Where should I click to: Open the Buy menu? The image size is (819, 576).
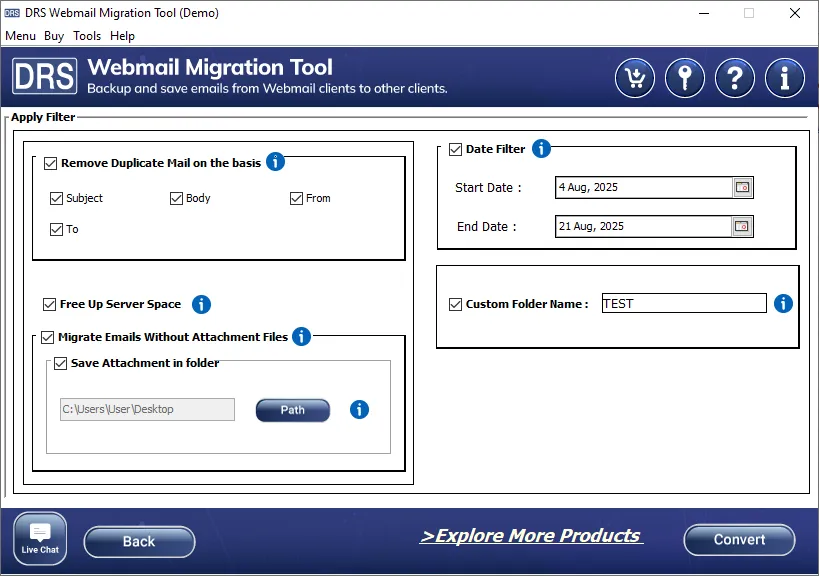[x=54, y=36]
